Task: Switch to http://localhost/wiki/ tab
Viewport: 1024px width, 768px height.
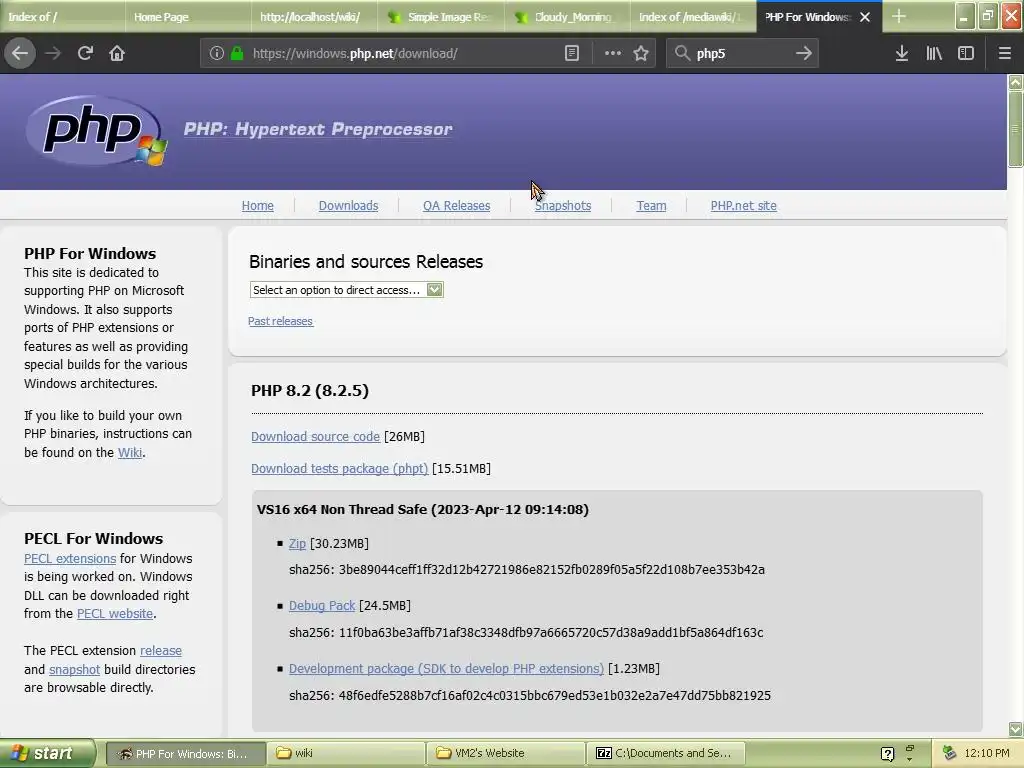Action: [x=314, y=17]
